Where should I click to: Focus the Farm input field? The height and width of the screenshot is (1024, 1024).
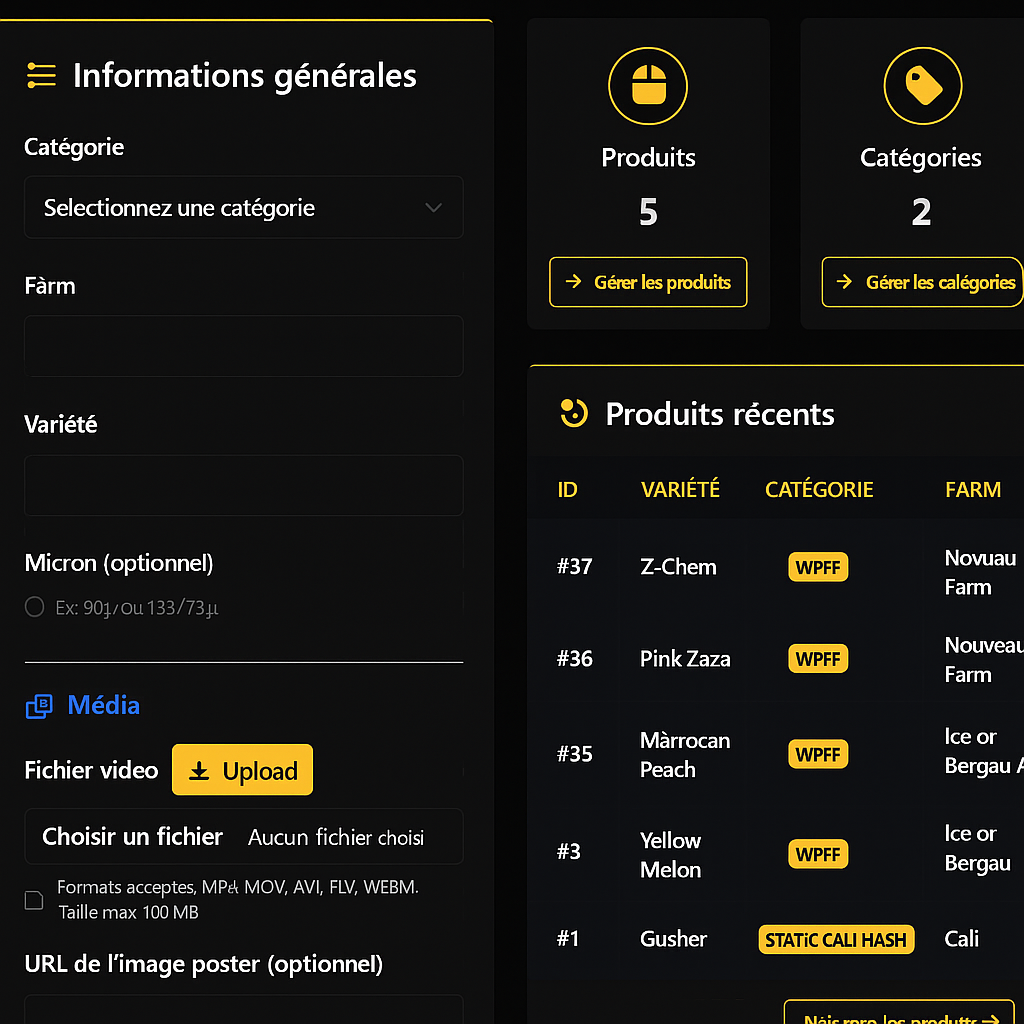tap(244, 346)
